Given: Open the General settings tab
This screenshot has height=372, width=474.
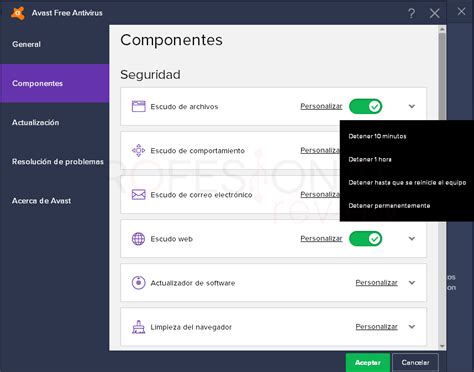Looking at the screenshot, I should [x=55, y=44].
